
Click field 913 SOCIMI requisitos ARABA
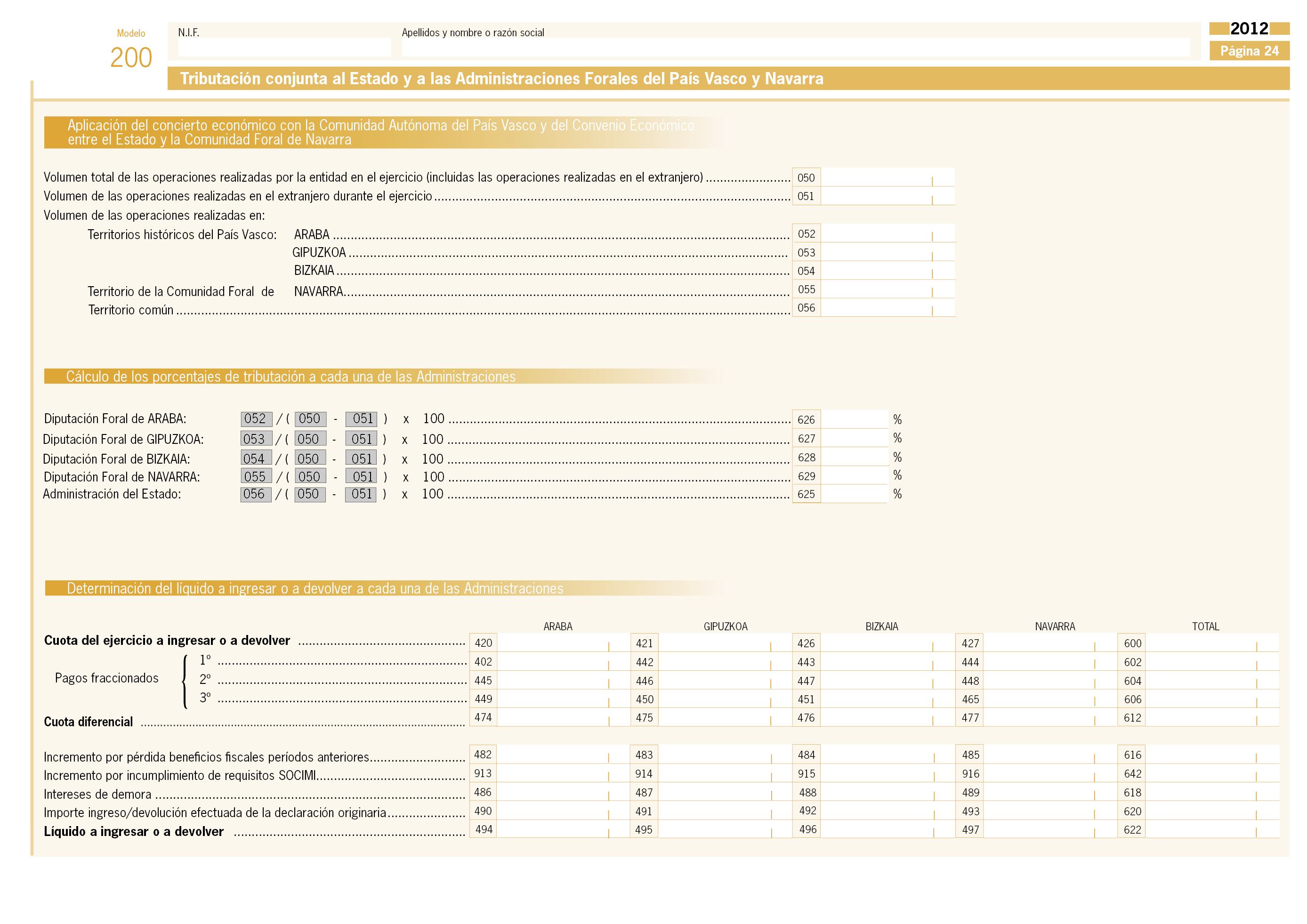[x=563, y=773]
